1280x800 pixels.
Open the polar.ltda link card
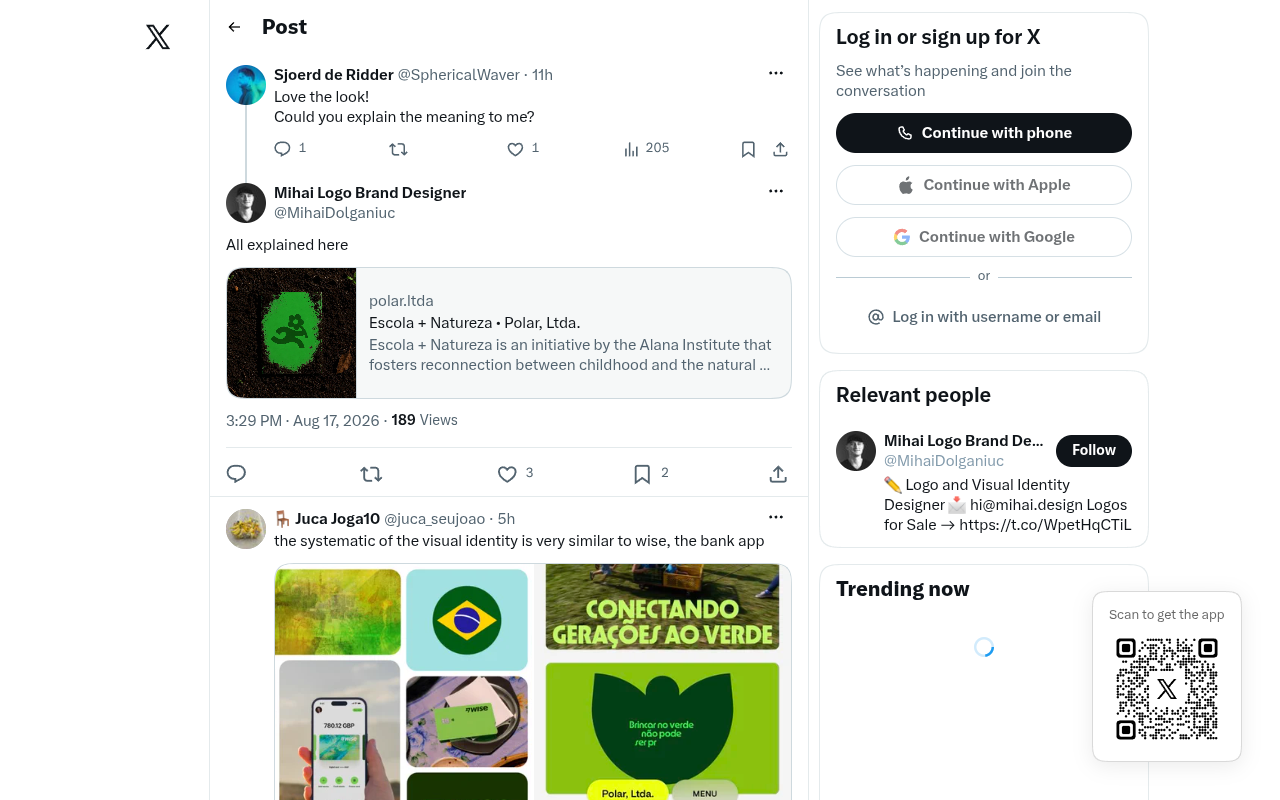click(509, 333)
